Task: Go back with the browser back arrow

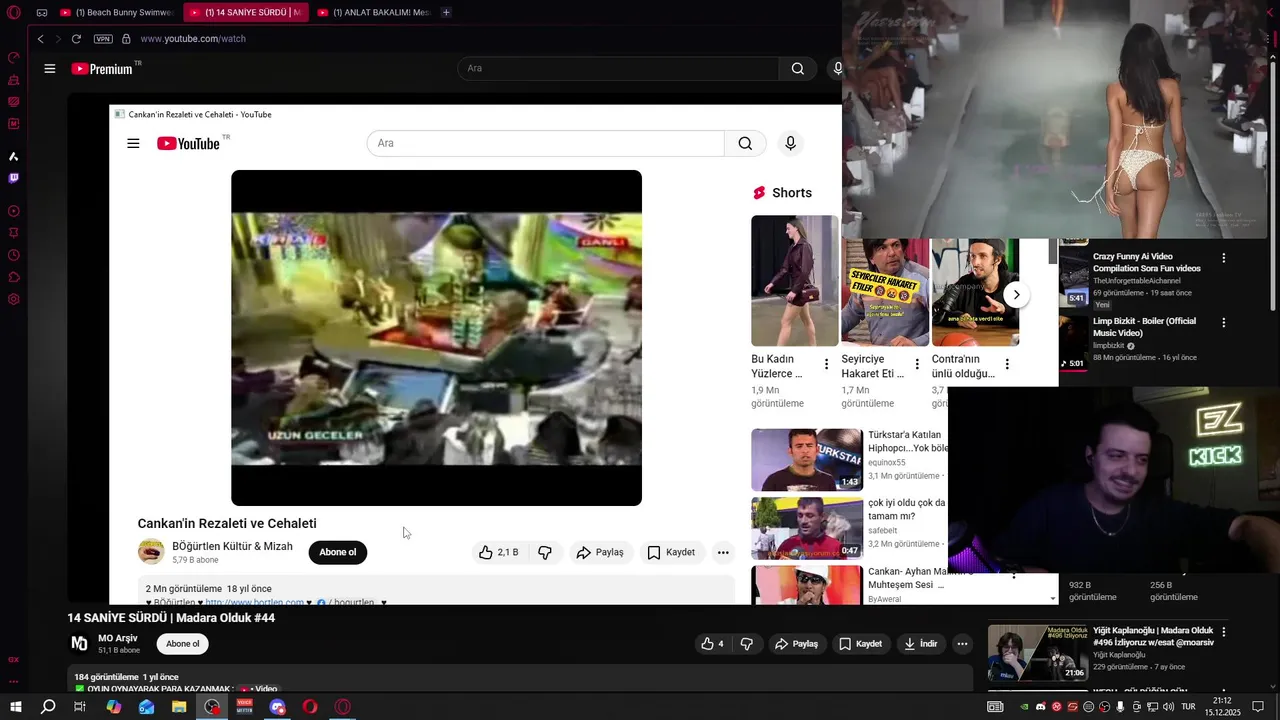Action: point(40,39)
